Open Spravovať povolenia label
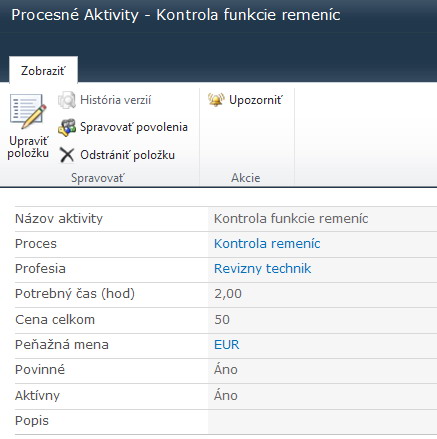Screen dimensions: 437x439 tap(134, 127)
